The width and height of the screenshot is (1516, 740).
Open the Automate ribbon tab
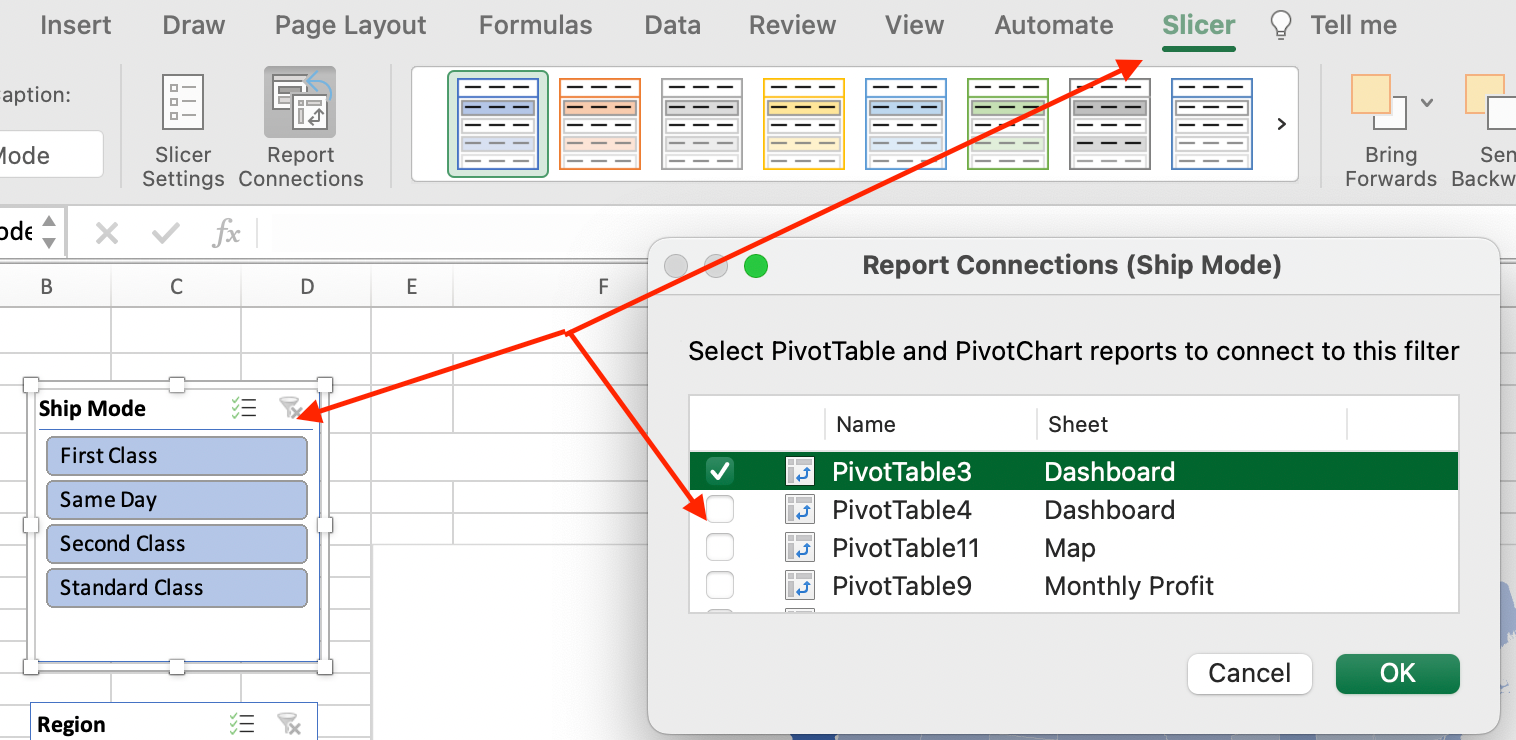pos(1054,26)
